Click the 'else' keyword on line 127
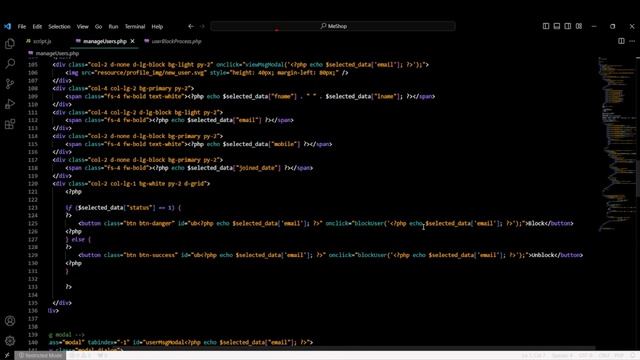 pyautogui.click(x=78, y=239)
